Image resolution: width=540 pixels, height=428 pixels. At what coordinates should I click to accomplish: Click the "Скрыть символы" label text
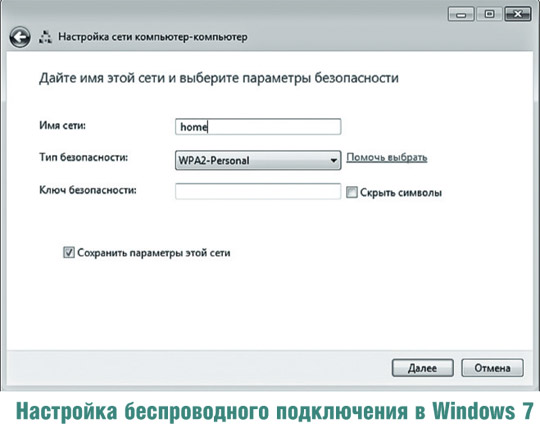[401, 192]
